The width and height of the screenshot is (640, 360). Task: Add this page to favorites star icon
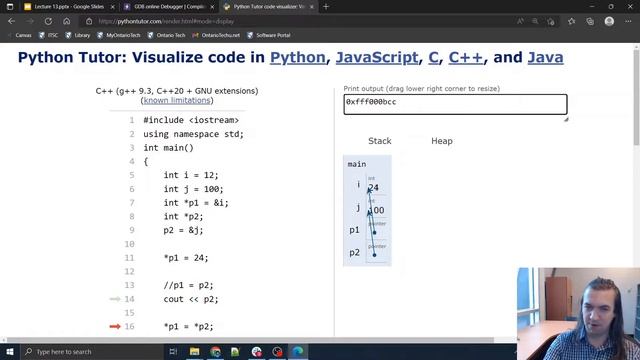coord(551,21)
